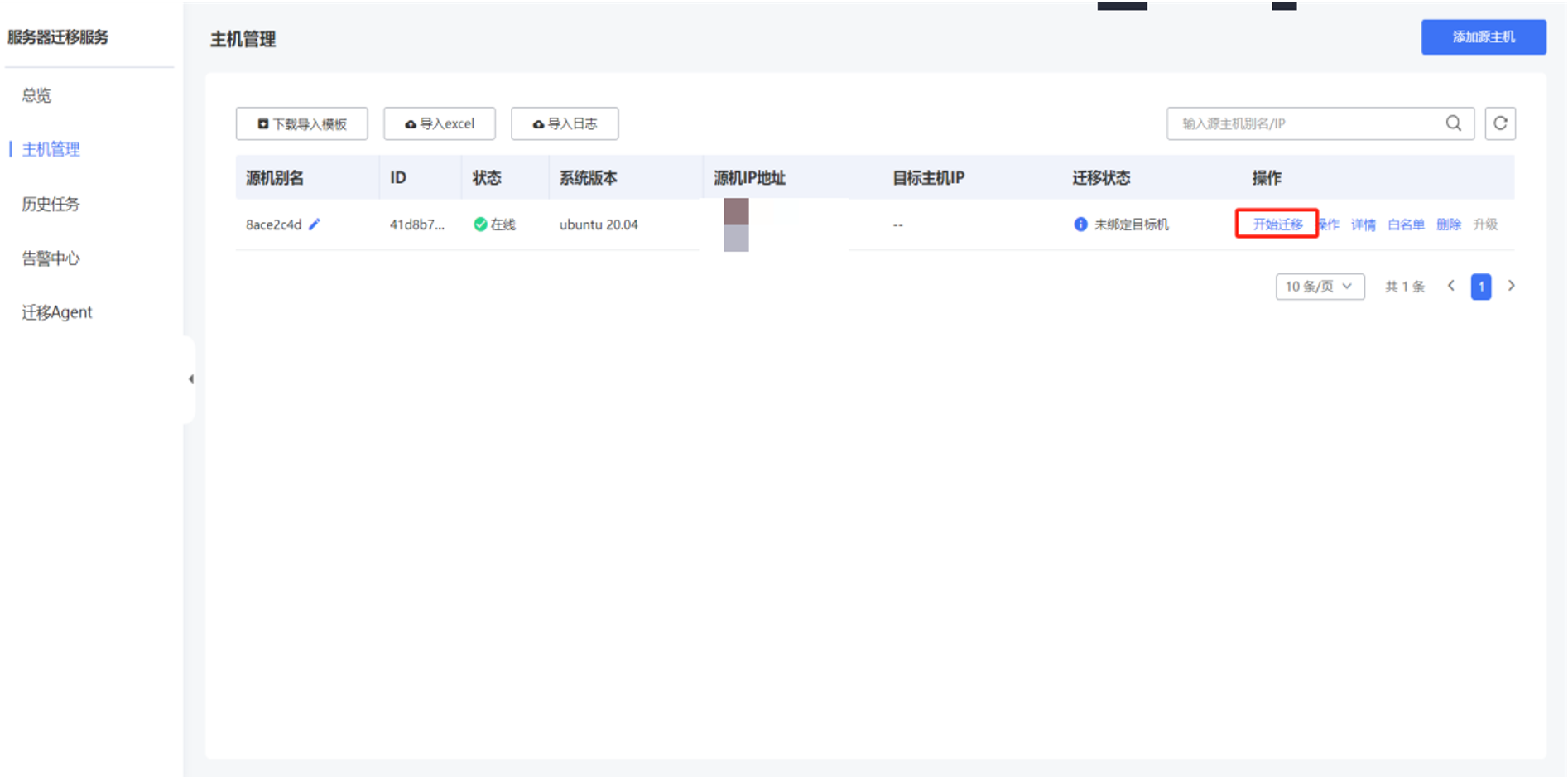
Task: Click the 在线 status text
Action: (x=503, y=224)
